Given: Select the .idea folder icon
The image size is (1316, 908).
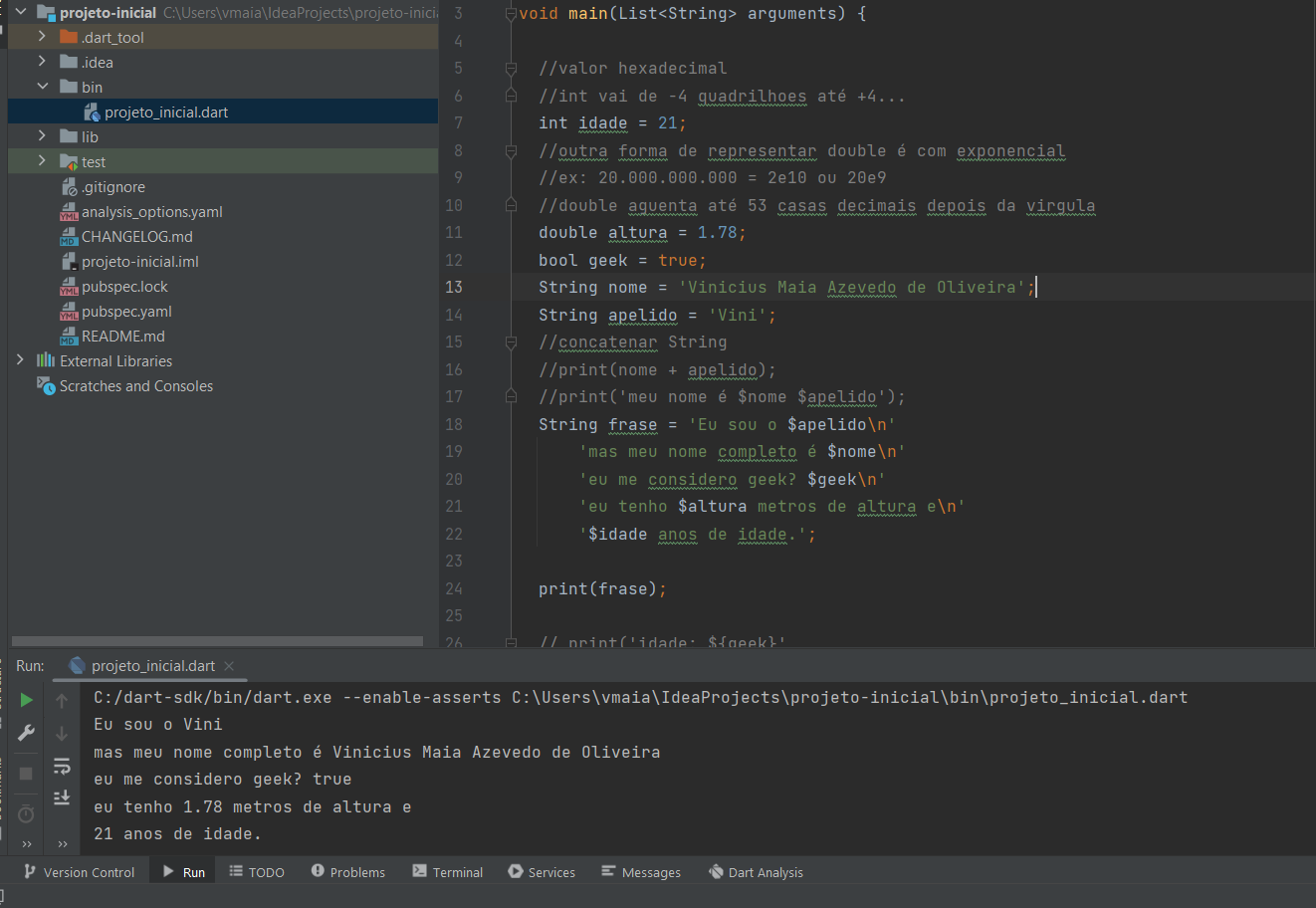Looking at the screenshot, I should [69, 62].
